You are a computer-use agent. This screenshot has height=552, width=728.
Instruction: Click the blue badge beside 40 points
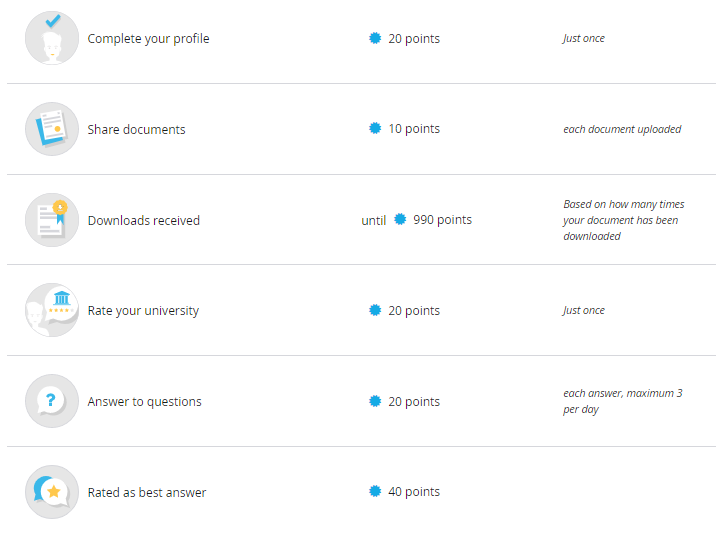click(x=375, y=491)
